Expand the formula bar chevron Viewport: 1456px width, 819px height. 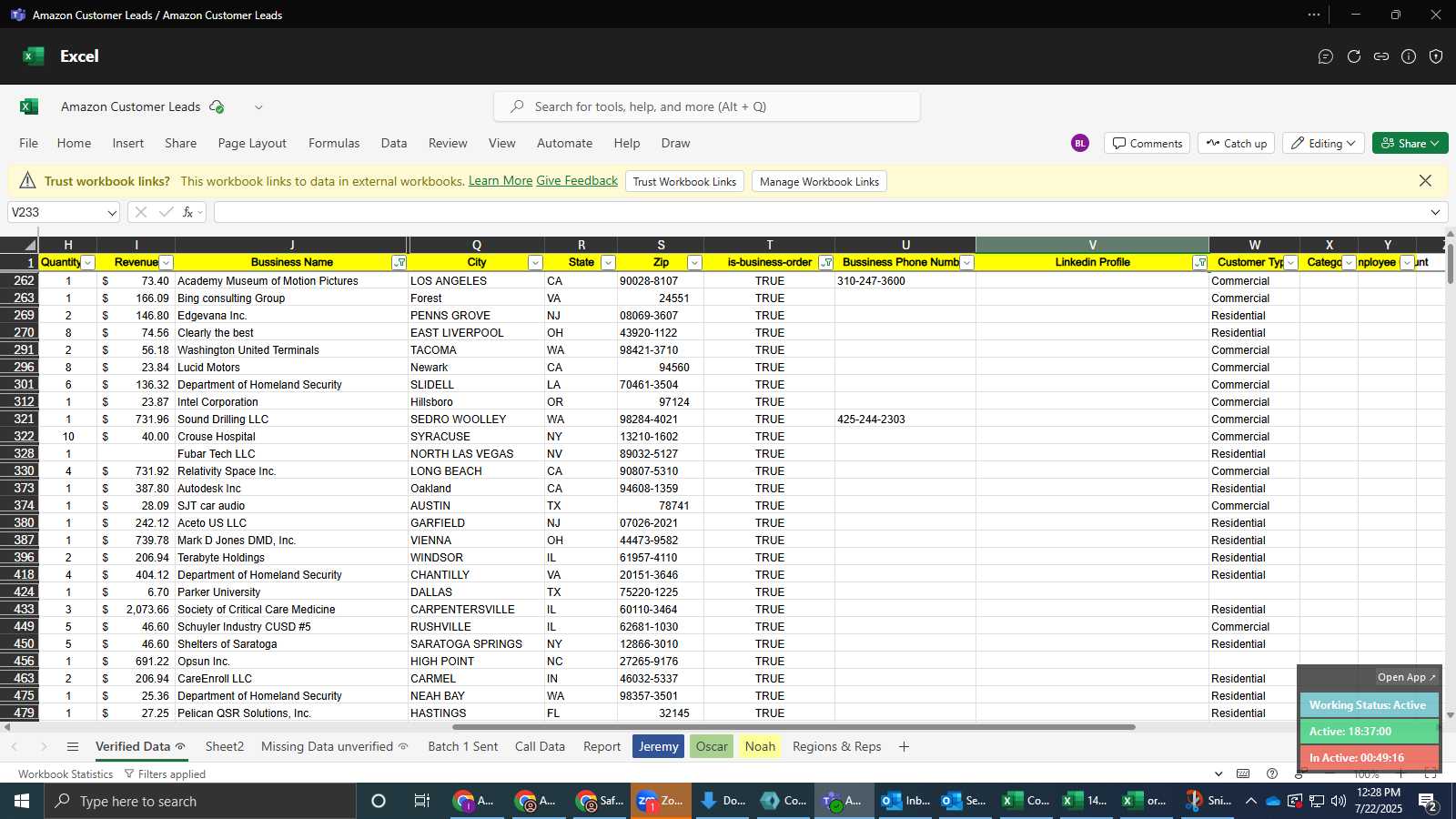1435,212
